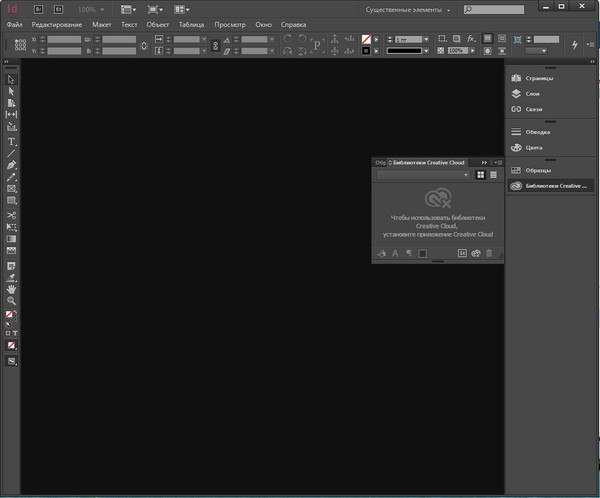
Task: Select the Type tool in the toolbox
Action: 12,141
